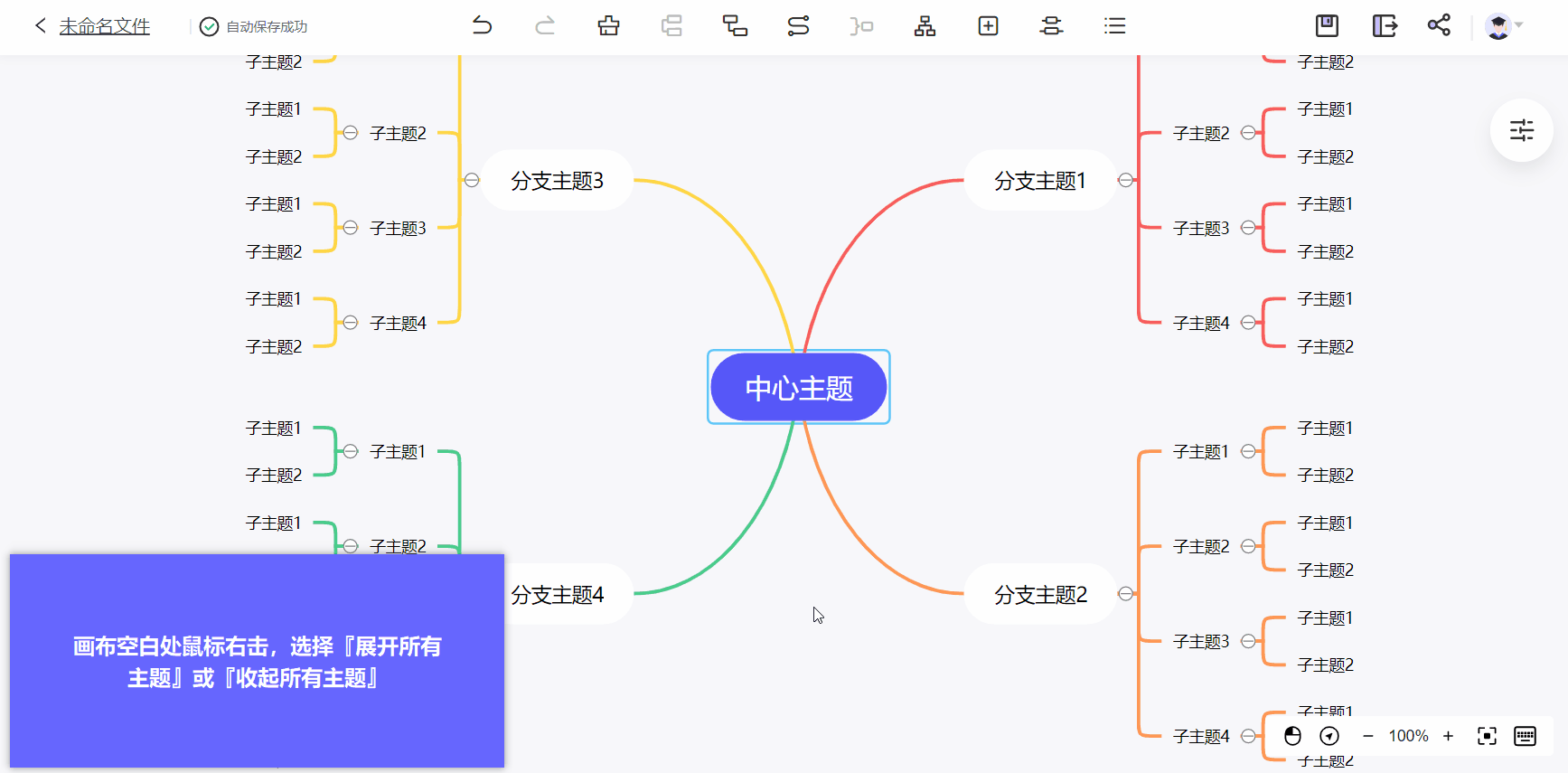Click the mouse mode icon in bottom bar
This screenshot has height=773, width=1568.
(x=1292, y=736)
